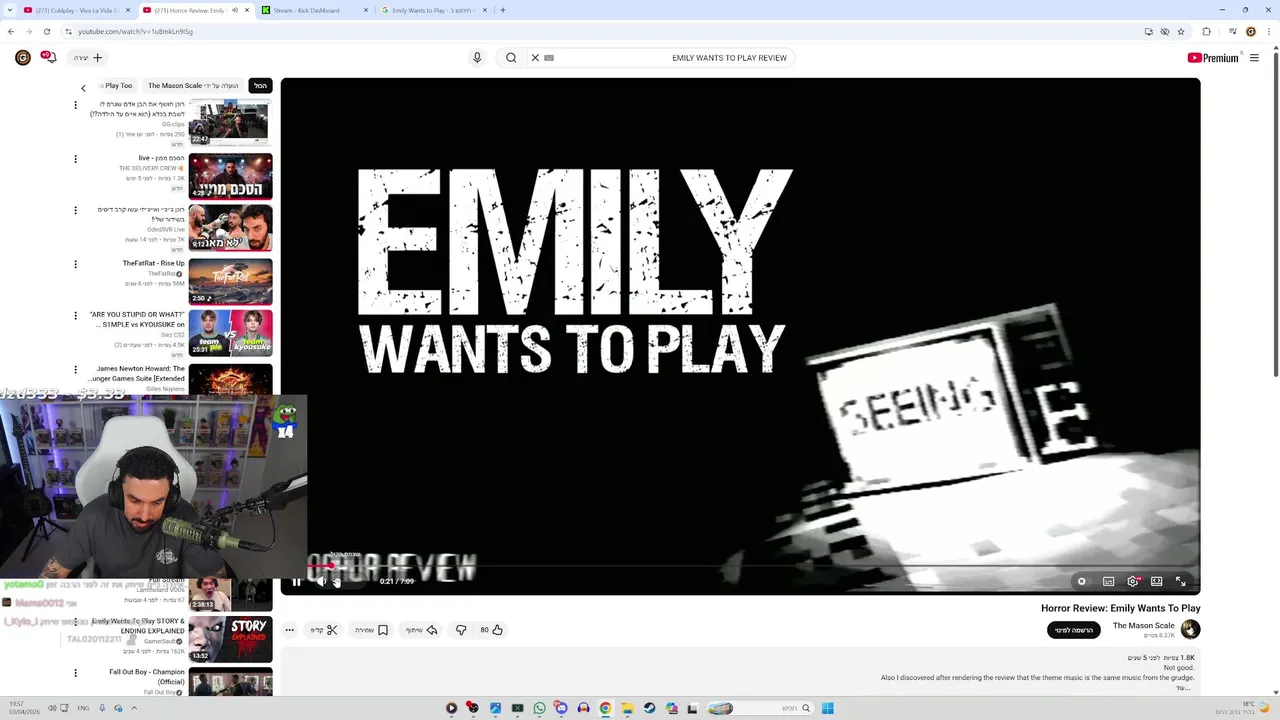Open Chrome extensions puzzle icon

coord(1207,31)
